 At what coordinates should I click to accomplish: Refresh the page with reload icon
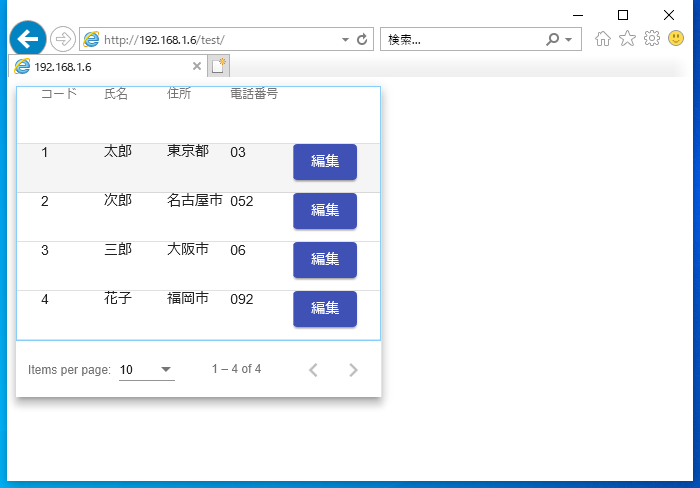(x=362, y=39)
